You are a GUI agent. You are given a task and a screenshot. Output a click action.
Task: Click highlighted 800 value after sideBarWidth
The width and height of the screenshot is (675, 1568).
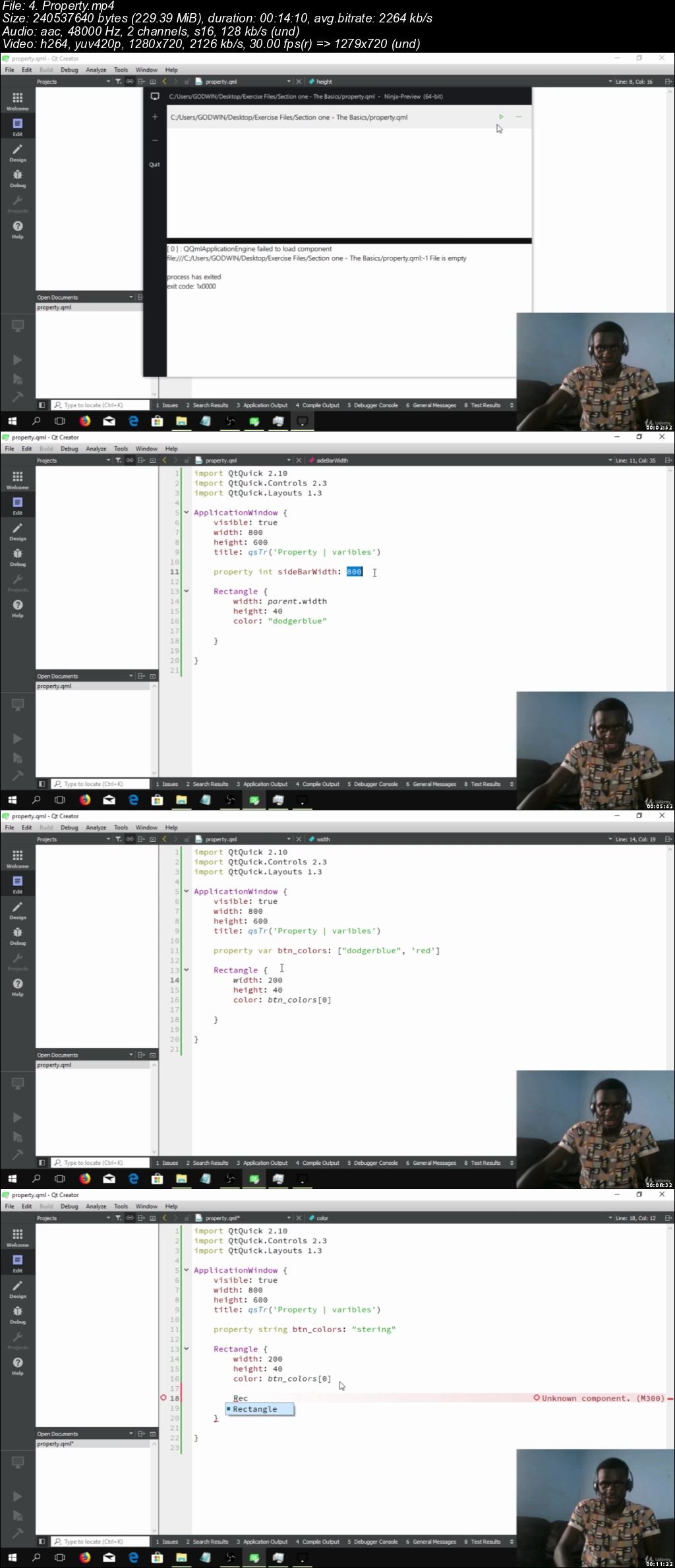tap(354, 572)
